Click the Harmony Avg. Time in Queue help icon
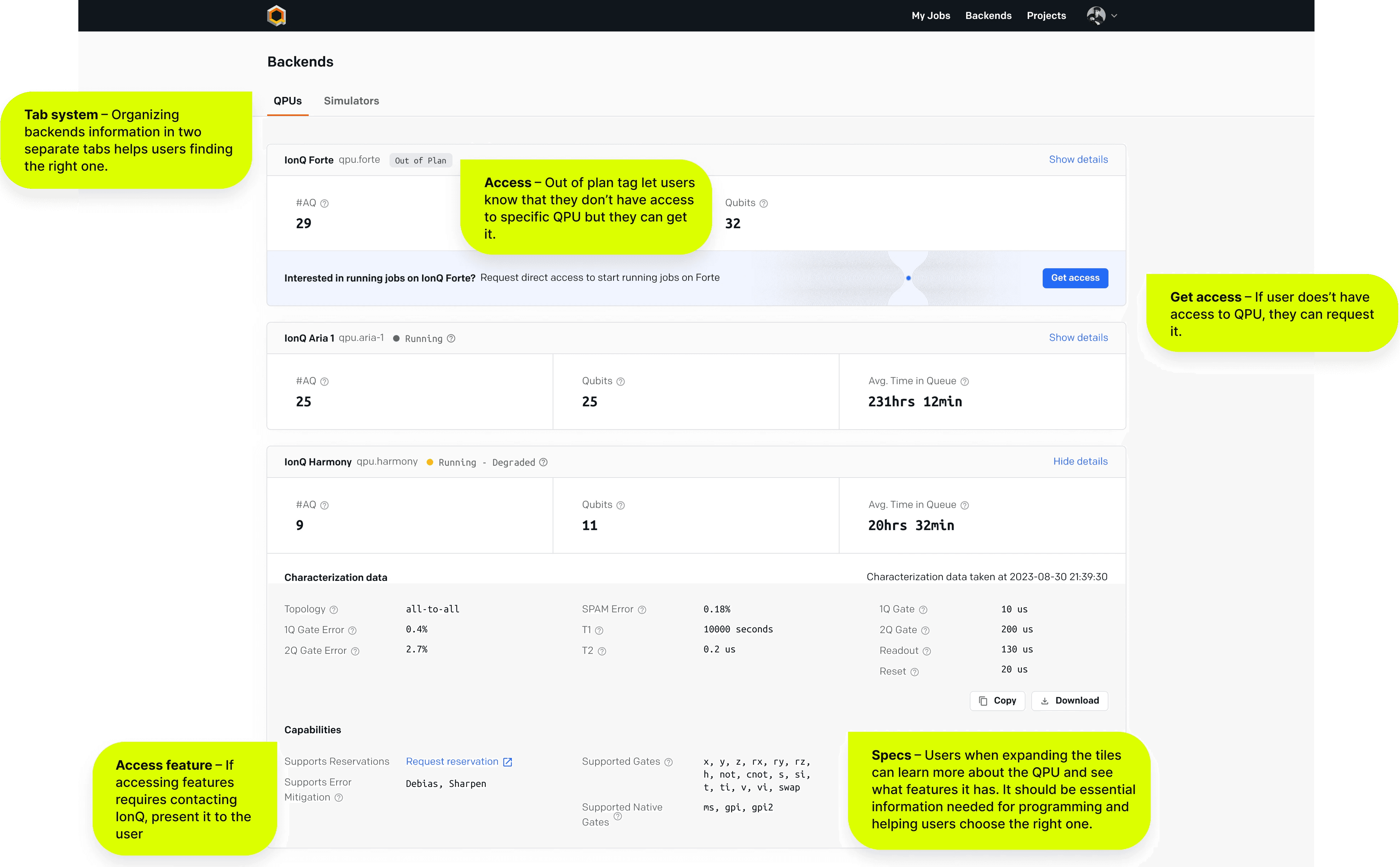1400x867 pixels. point(965,505)
